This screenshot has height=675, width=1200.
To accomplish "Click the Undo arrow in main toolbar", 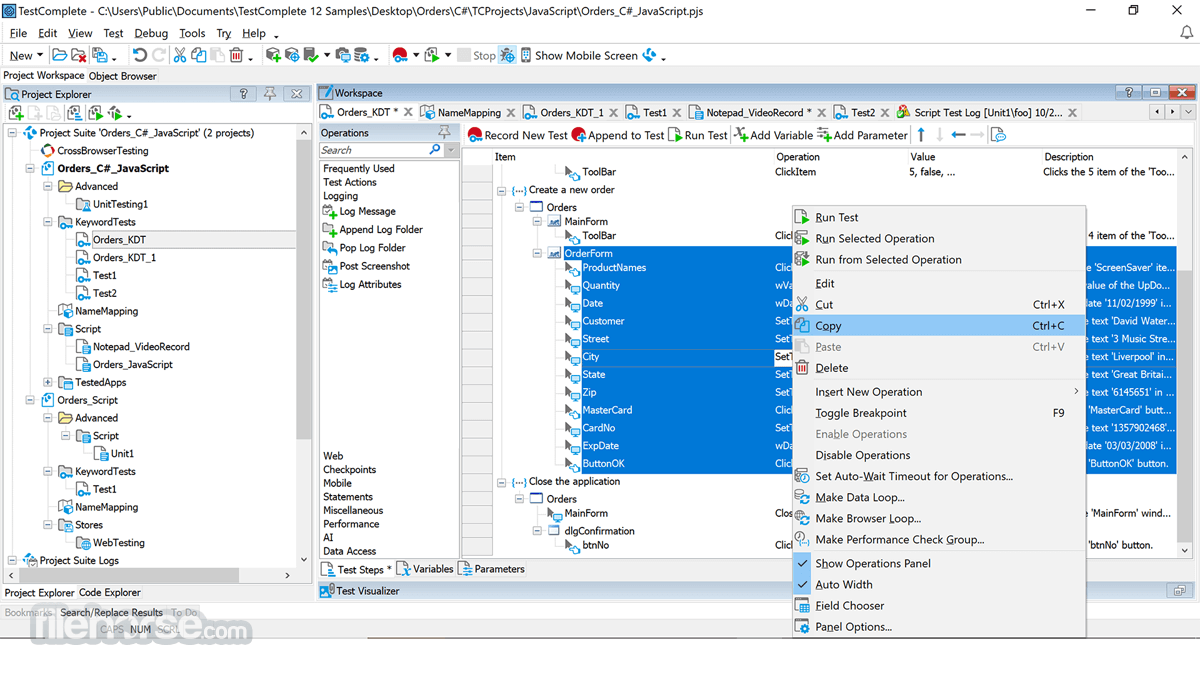I will coord(140,55).
